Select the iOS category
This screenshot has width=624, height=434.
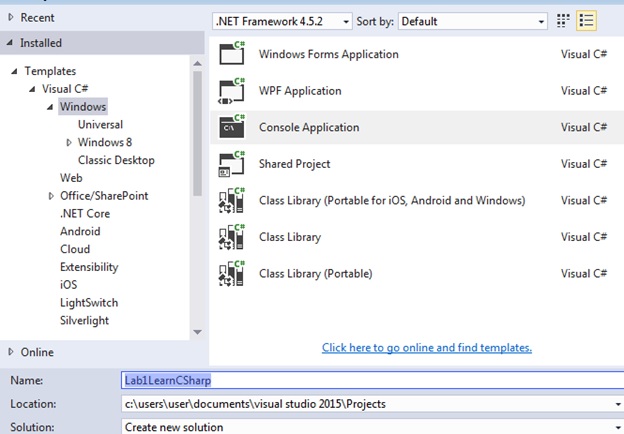click(68, 285)
